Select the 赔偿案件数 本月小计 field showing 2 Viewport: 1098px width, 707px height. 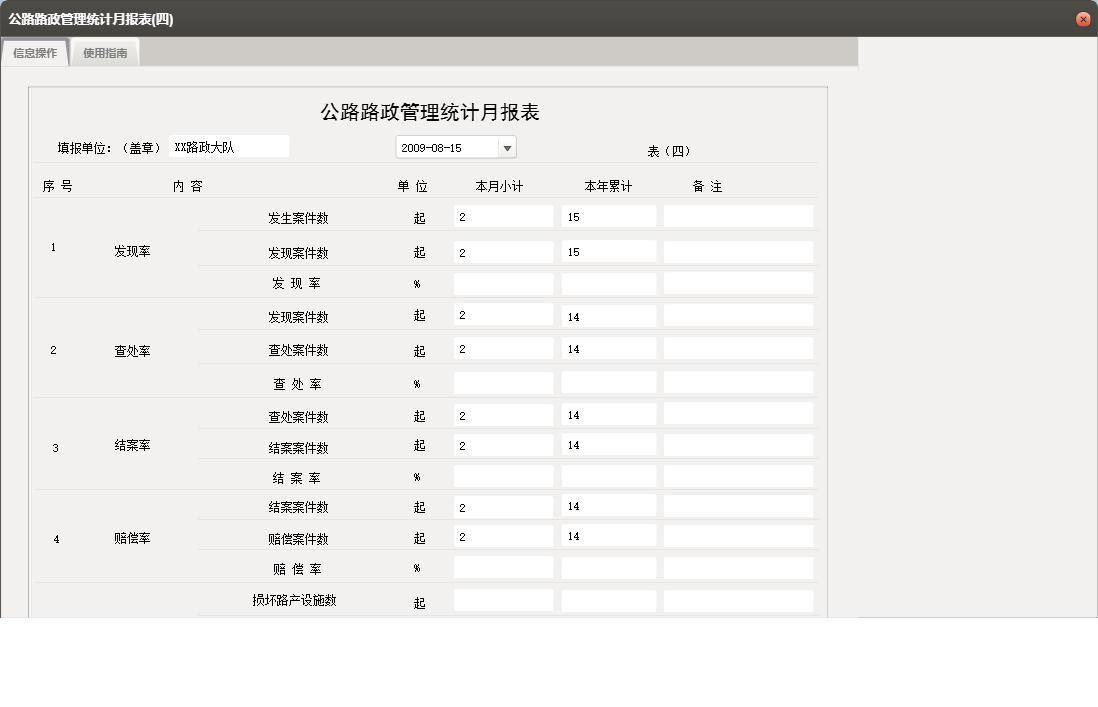click(x=502, y=537)
